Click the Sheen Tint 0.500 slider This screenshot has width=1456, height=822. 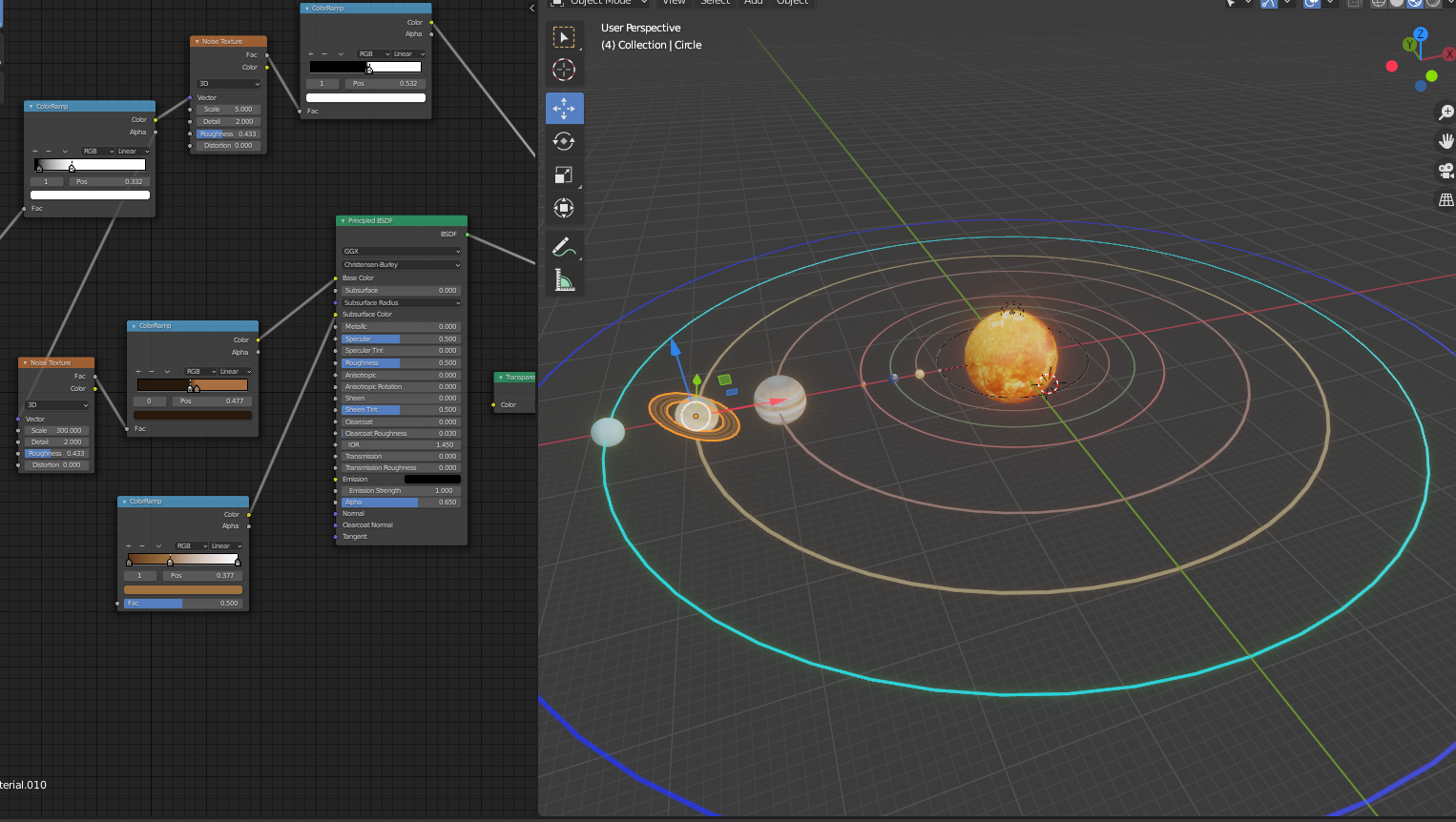pos(402,409)
